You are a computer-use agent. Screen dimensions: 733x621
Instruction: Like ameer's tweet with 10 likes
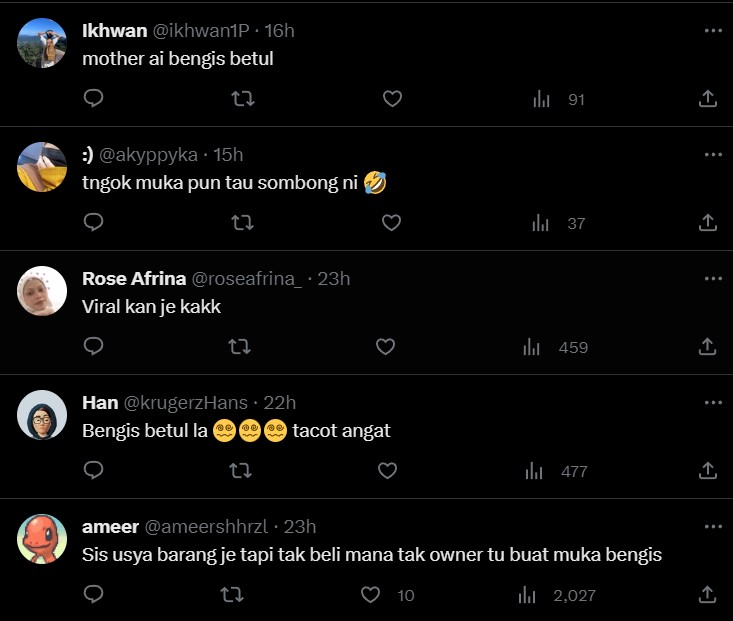click(371, 595)
